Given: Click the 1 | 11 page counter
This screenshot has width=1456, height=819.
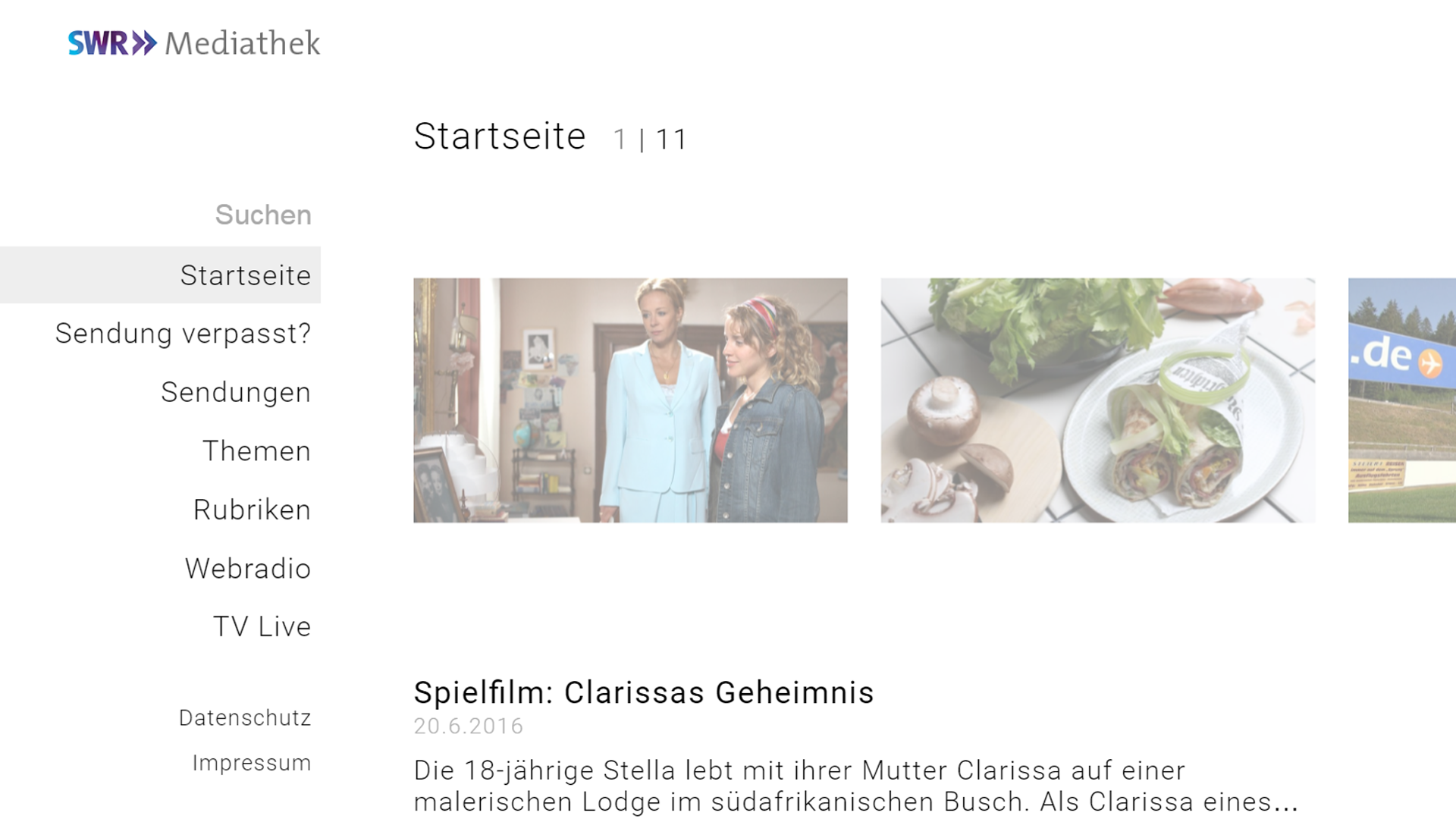Looking at the screenshot, I should pyautogui.click(x=650, y=139).
